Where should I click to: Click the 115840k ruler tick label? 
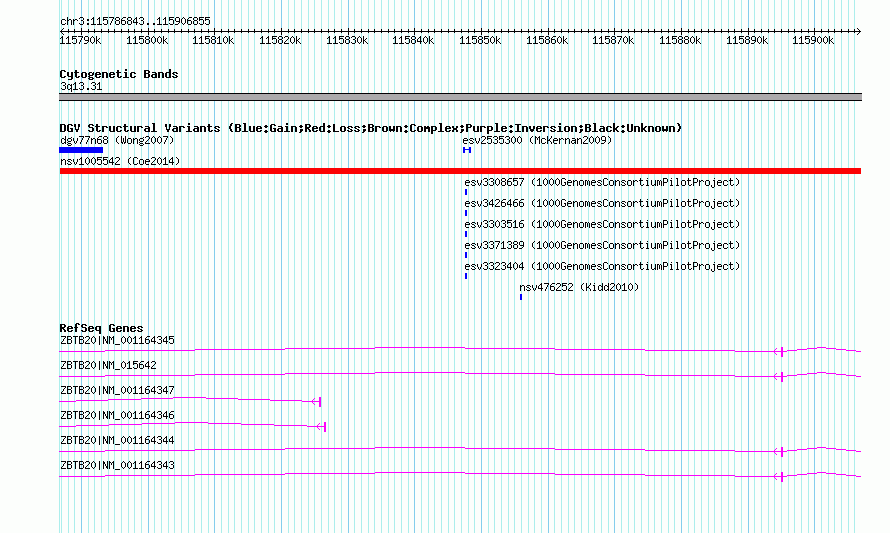(x=413, y=40)
